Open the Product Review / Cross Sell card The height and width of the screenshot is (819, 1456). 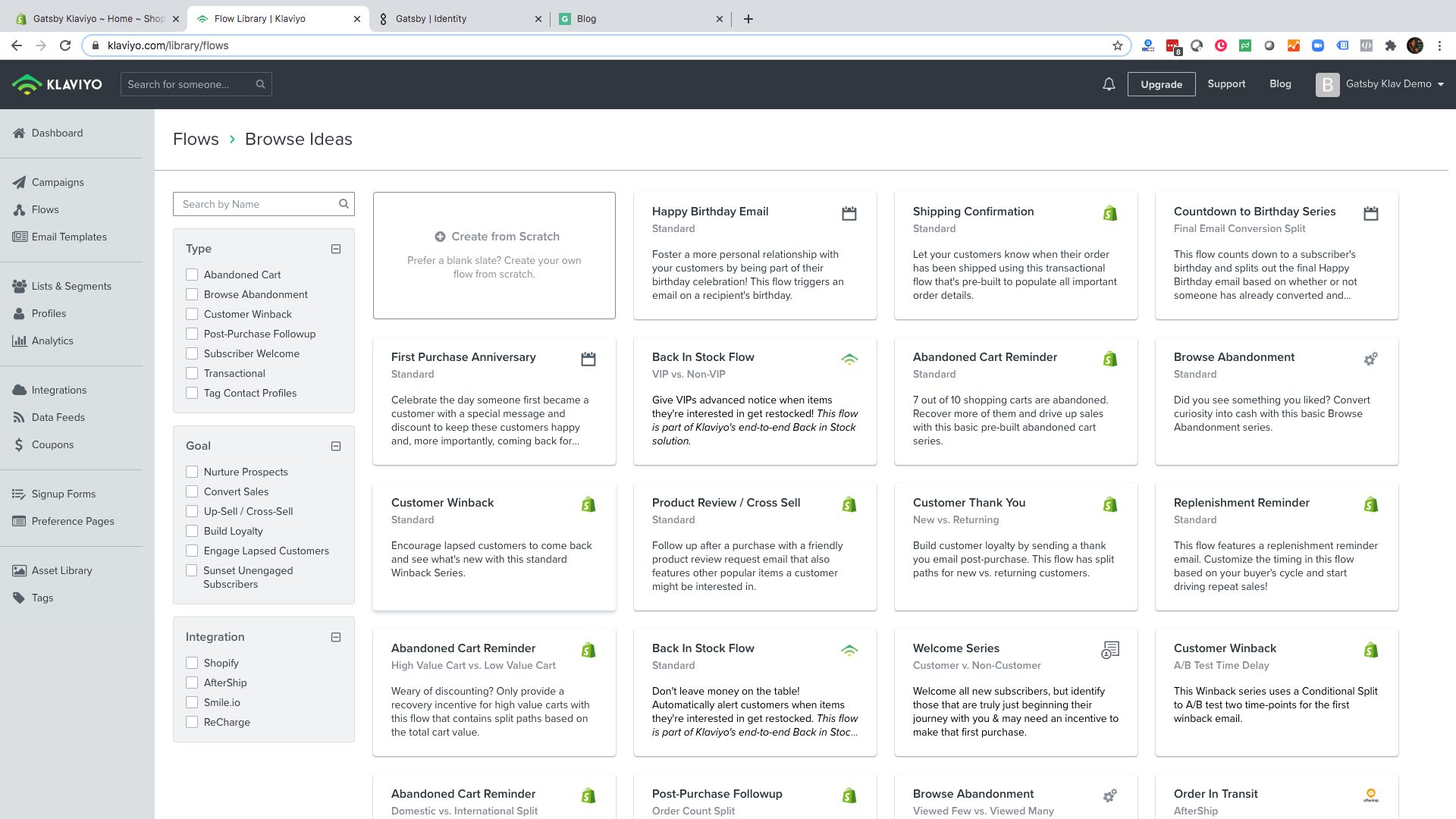[x=755, y=547]
